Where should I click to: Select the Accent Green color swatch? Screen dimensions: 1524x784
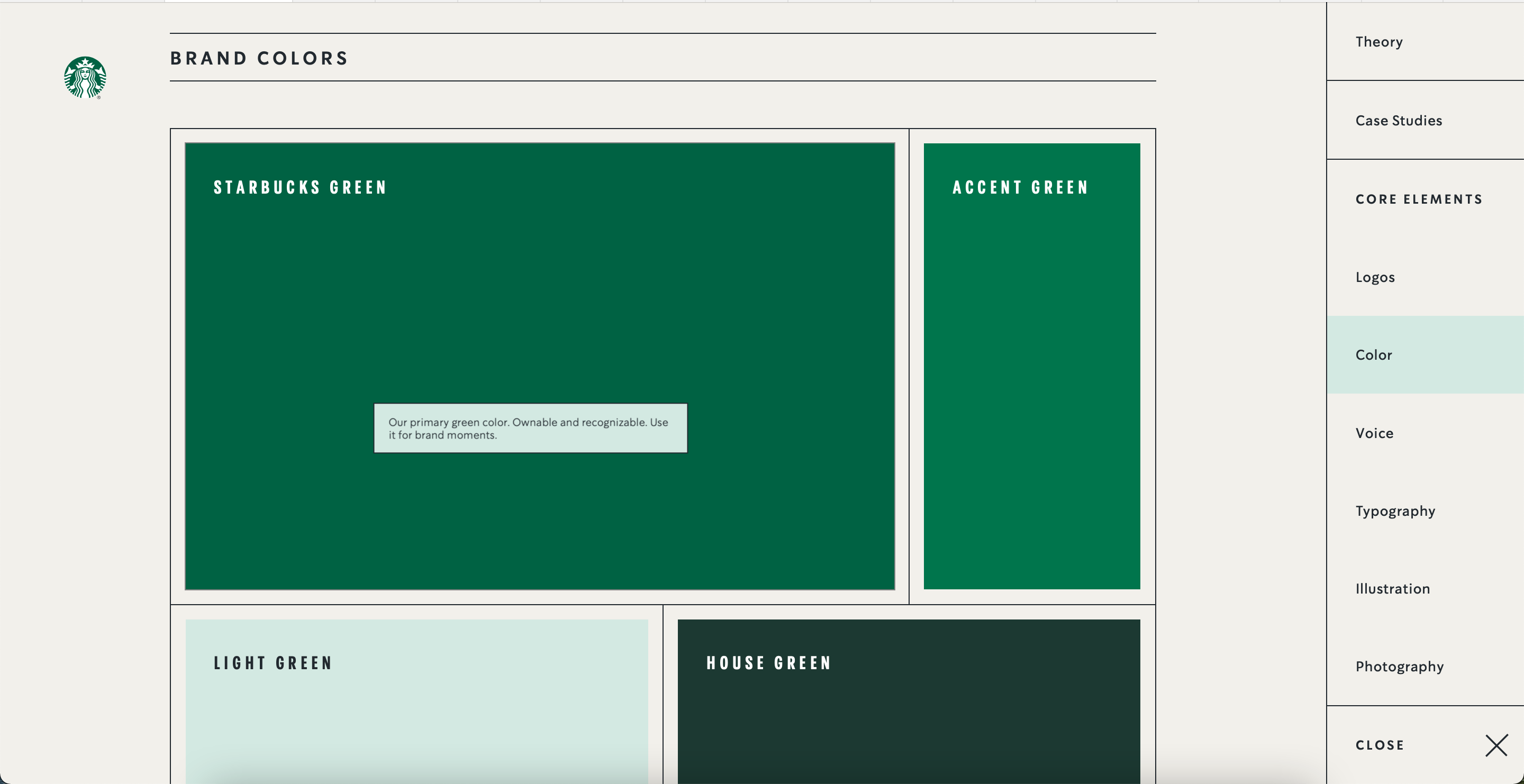pos(1032,366)
